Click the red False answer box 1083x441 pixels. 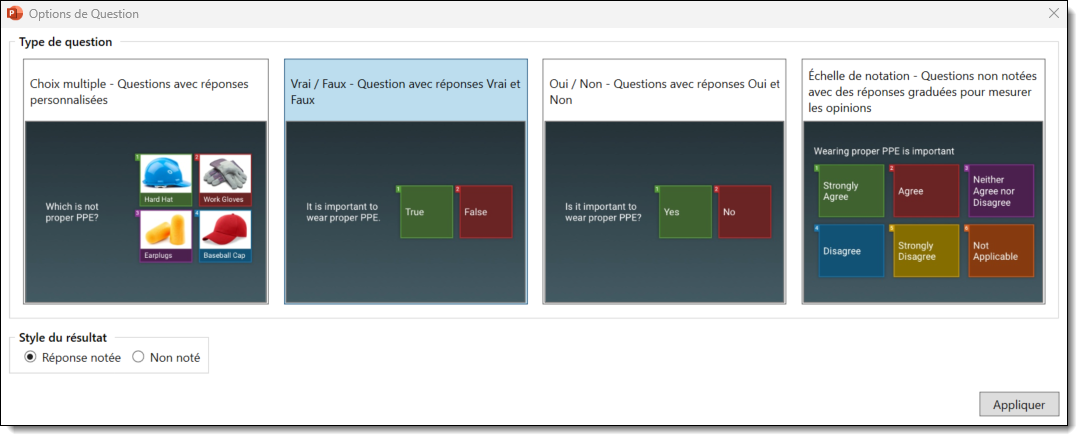tap(485, 212)
